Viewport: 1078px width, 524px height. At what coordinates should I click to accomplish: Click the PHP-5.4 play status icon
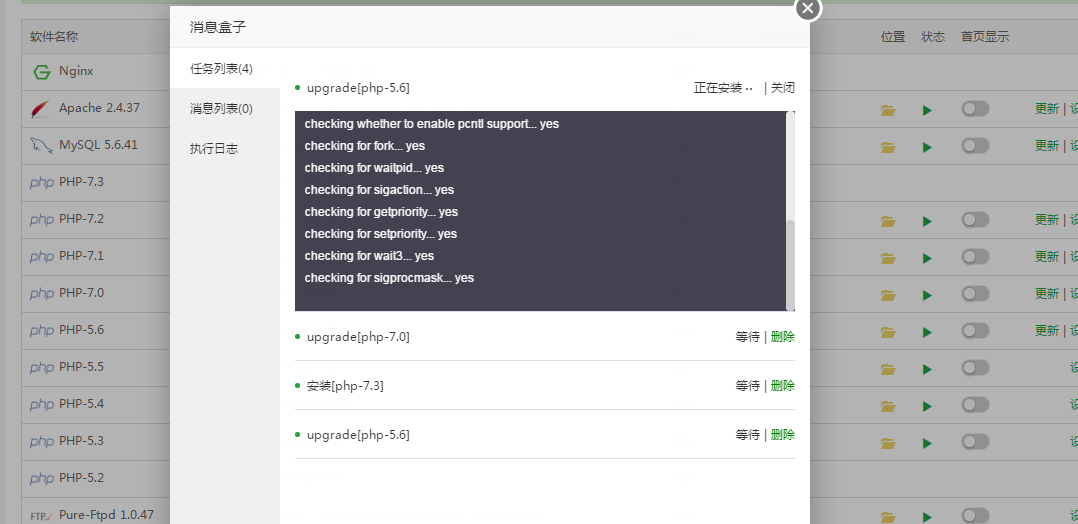pyautogui.click(x=927, y=406)
